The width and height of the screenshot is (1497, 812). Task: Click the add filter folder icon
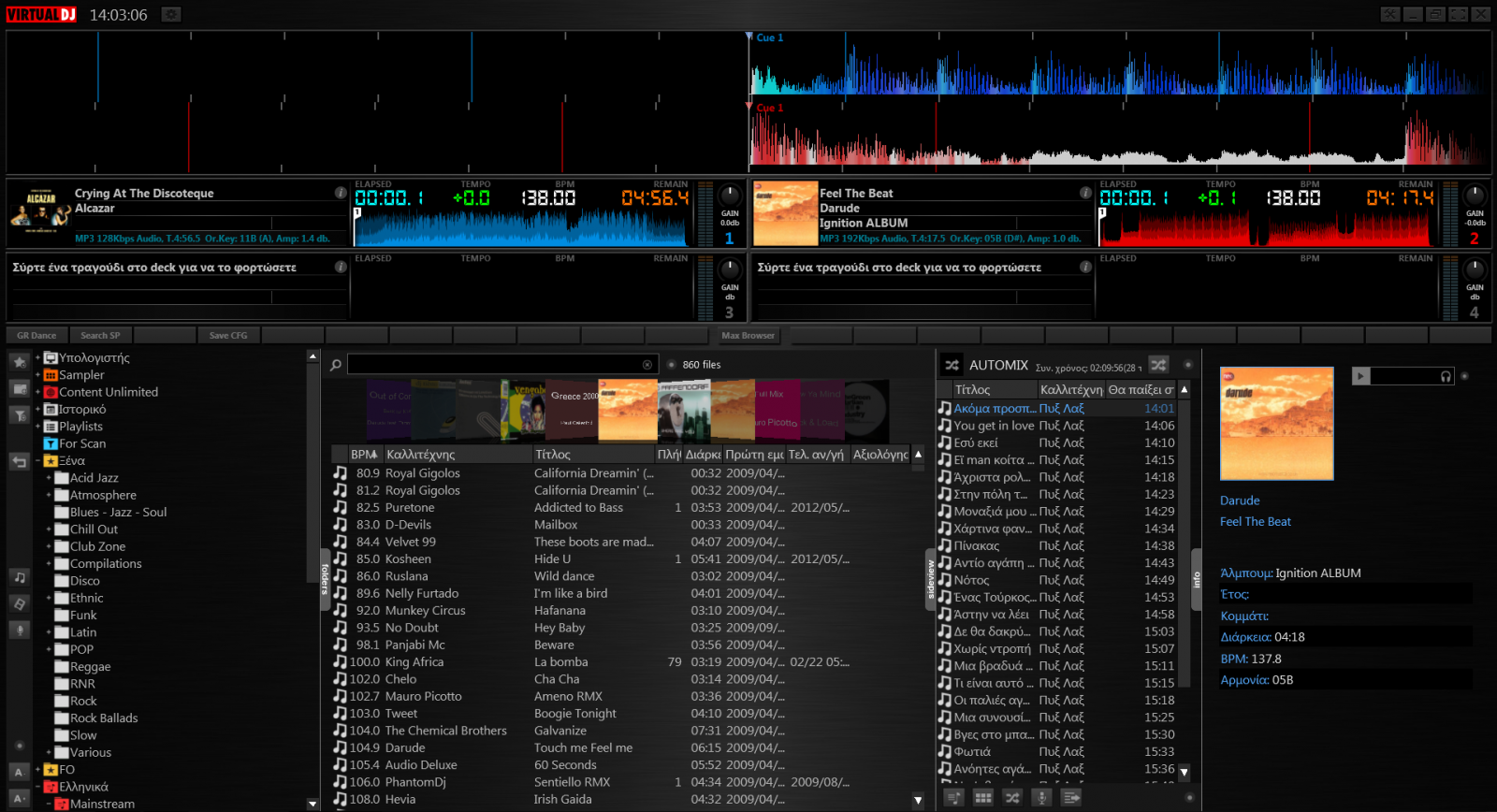[x=19, y=414]
